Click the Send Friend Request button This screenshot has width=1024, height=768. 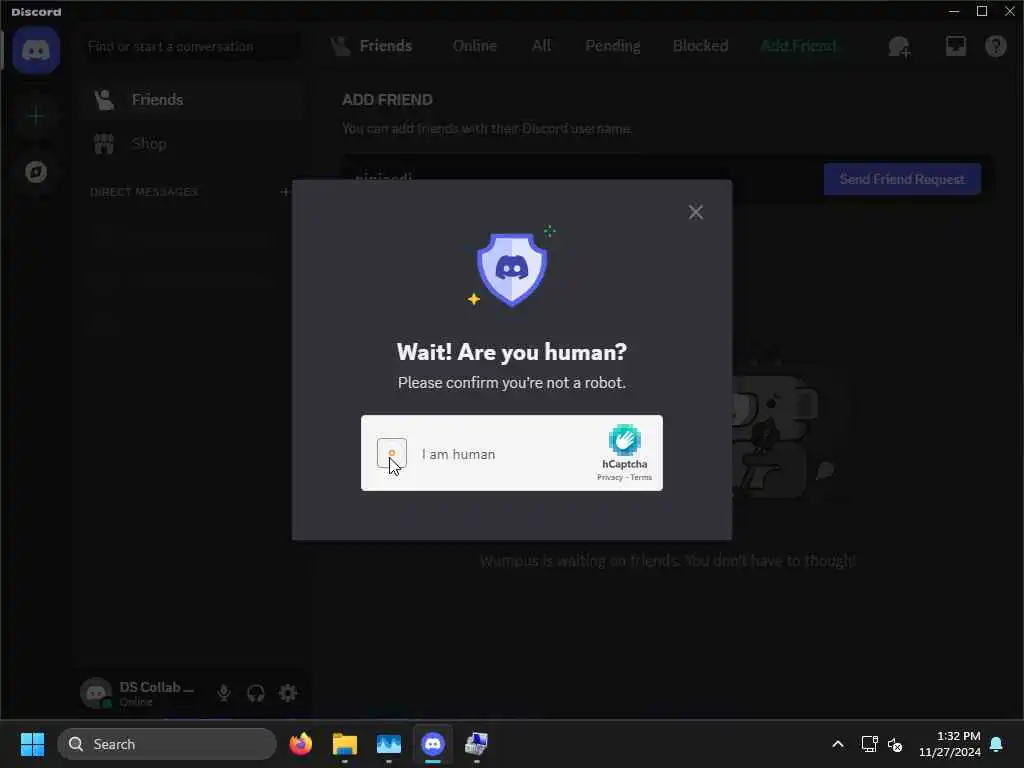[x=902, y=179]
